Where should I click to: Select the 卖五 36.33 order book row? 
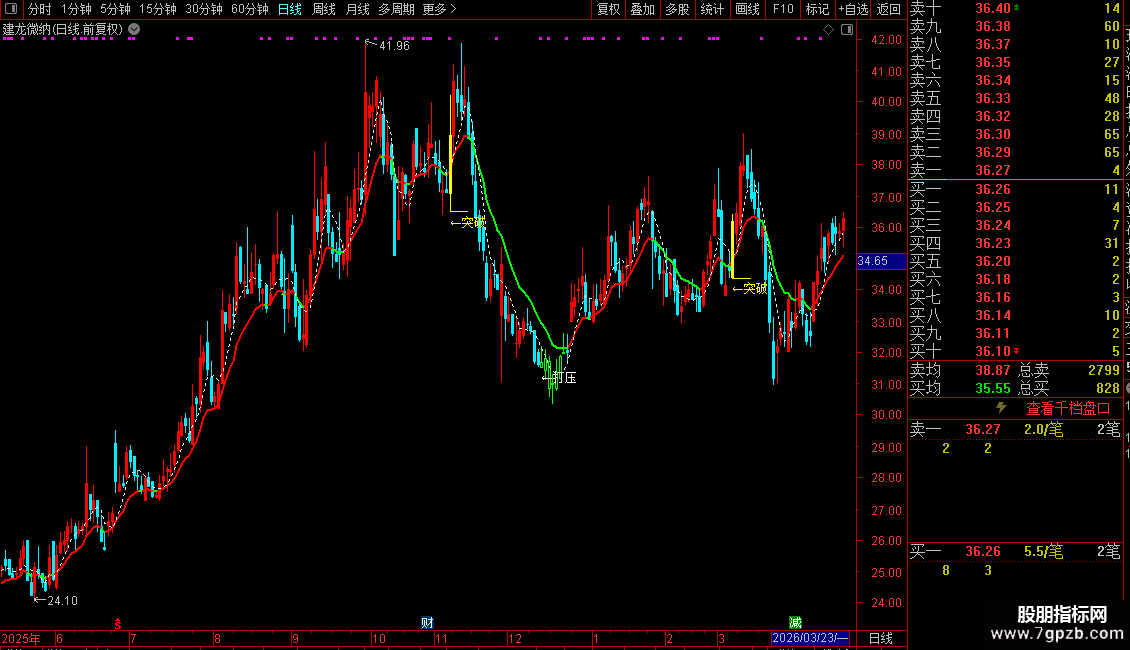coord(1015,98)
